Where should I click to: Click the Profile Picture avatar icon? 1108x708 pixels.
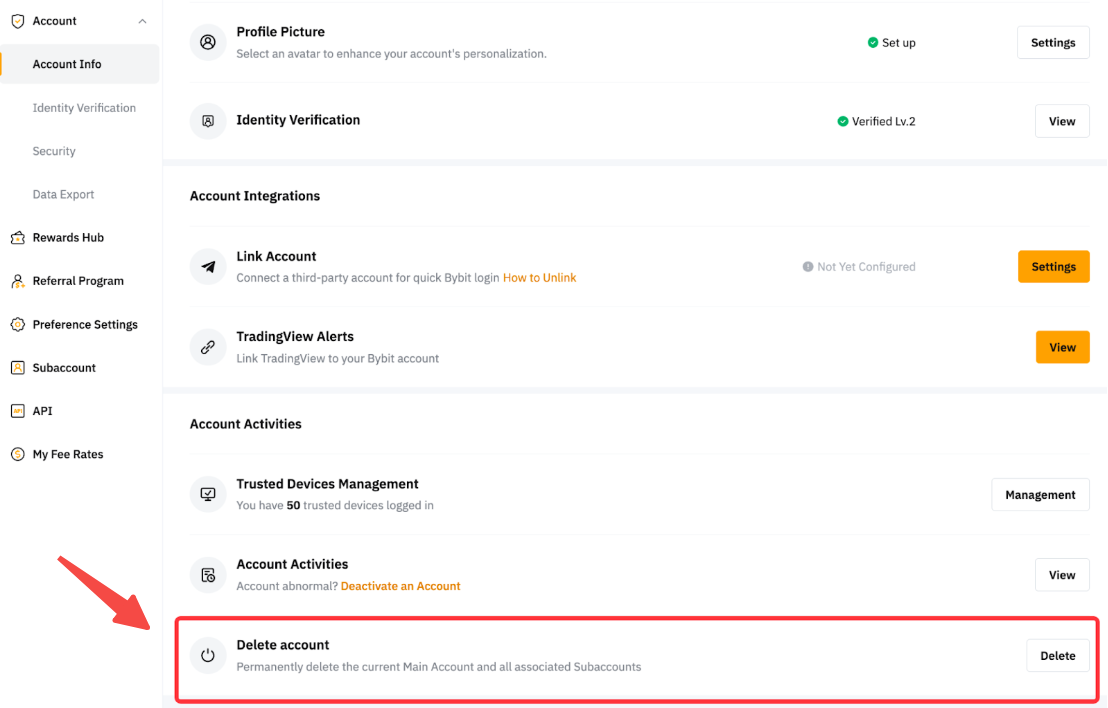tap(208, 43)
